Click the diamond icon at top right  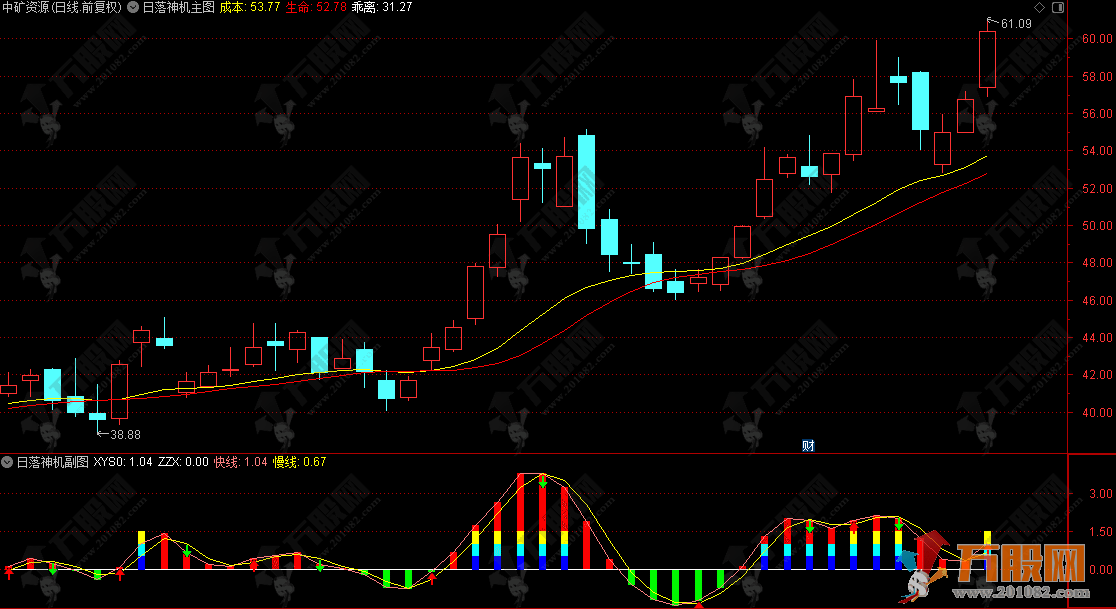click(1041, 7)
